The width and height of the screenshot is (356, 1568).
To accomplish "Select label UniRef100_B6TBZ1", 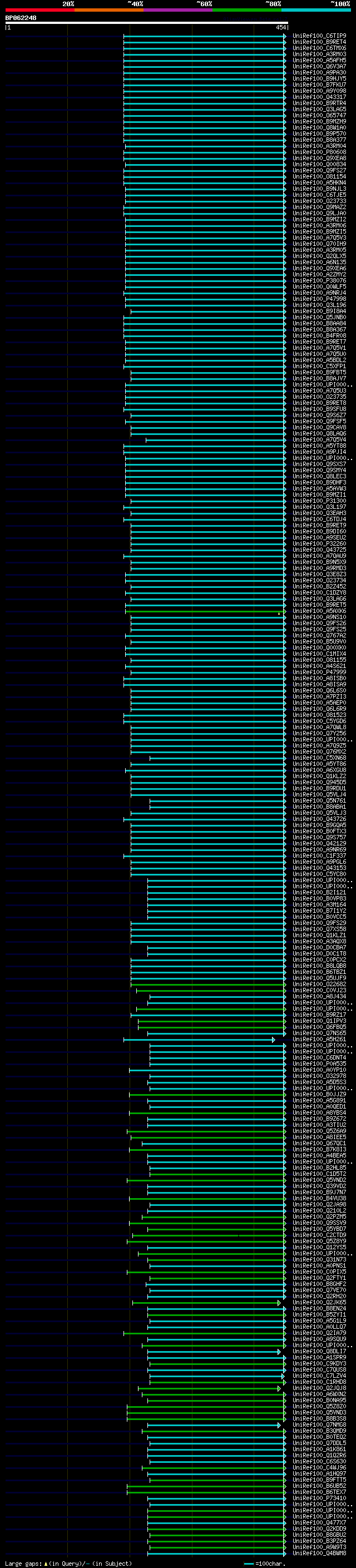I will pyautogui.click(x=319, y=972).
